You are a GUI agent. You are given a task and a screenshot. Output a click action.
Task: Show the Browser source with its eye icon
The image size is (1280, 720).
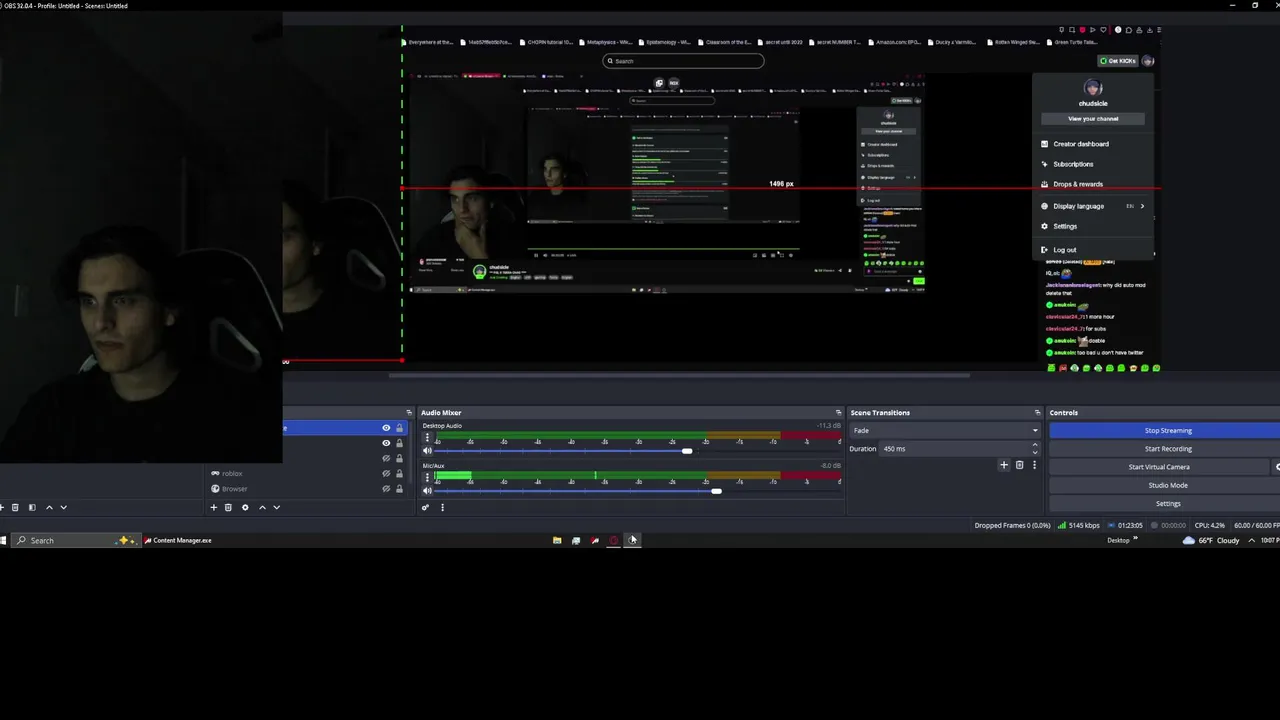pyautogui.click(x=386, y=488)
